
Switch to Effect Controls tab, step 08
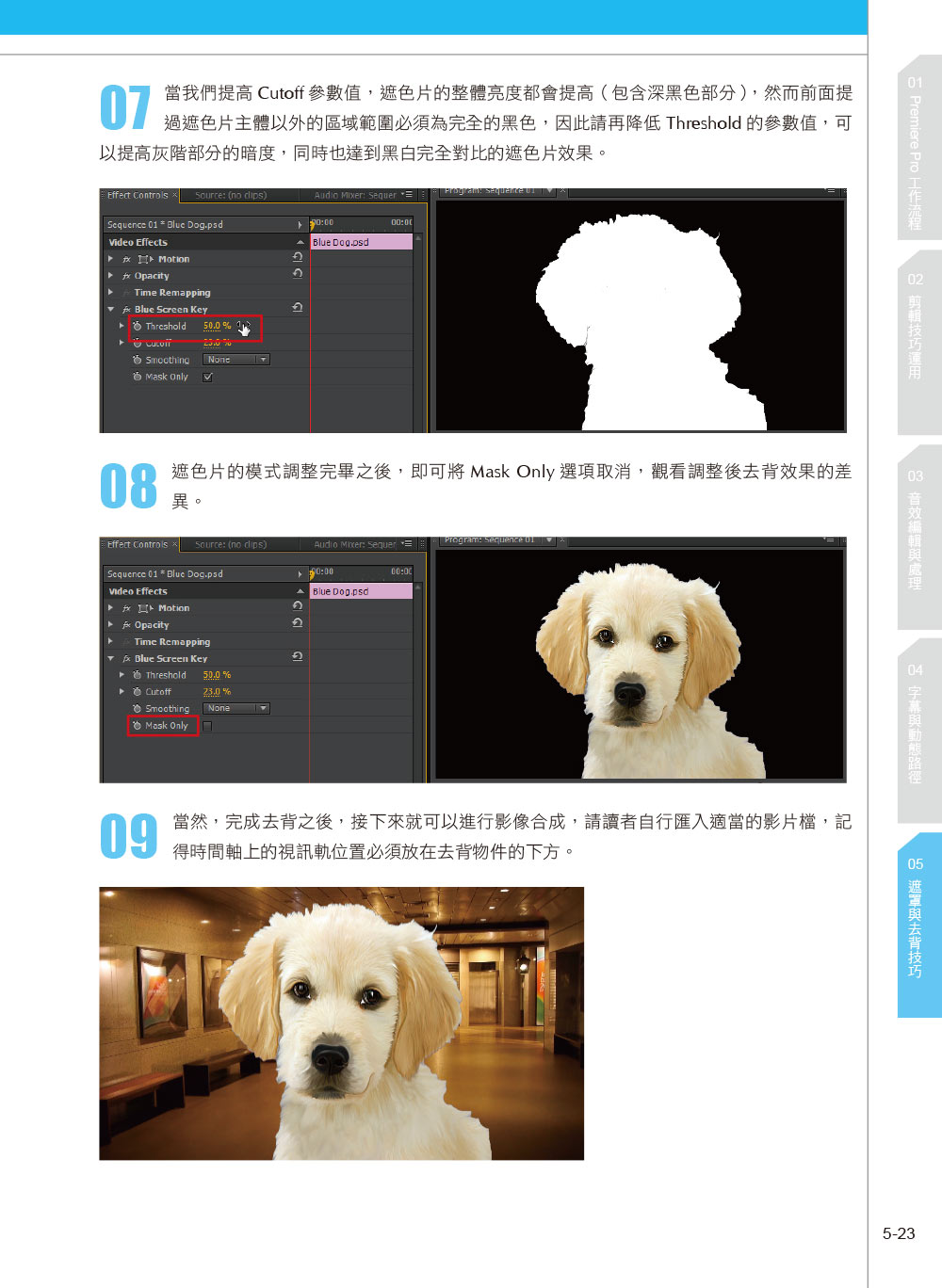pyautogui.click(x=138, y=544)
